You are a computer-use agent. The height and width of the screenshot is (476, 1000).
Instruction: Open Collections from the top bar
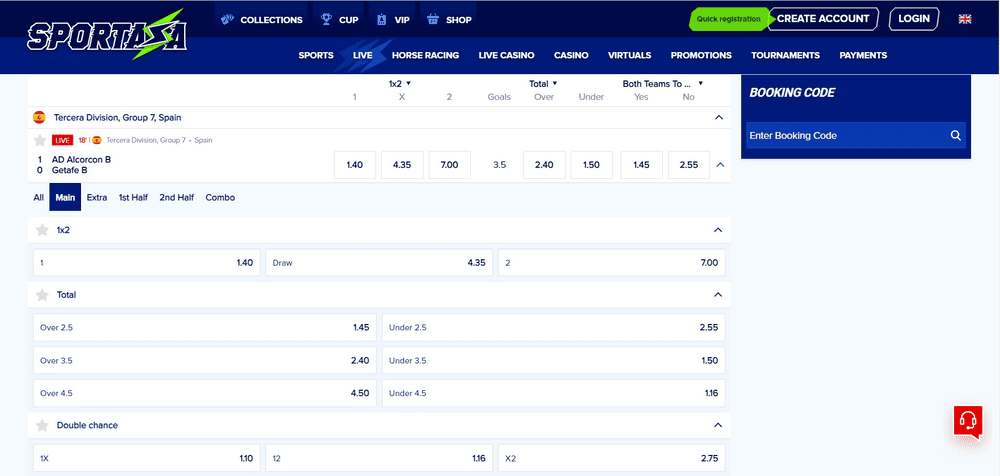[261, 20]
